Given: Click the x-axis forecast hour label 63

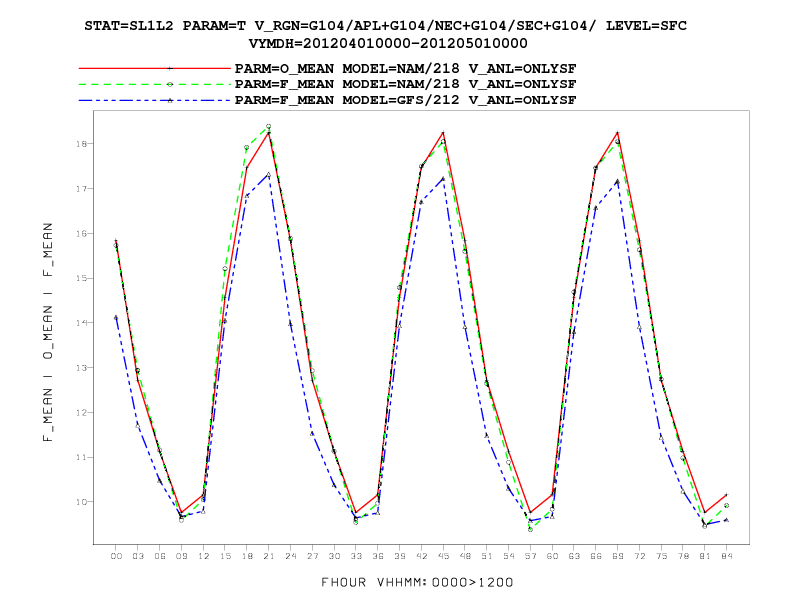Looking at the screenshot, I should click(574, 556).
